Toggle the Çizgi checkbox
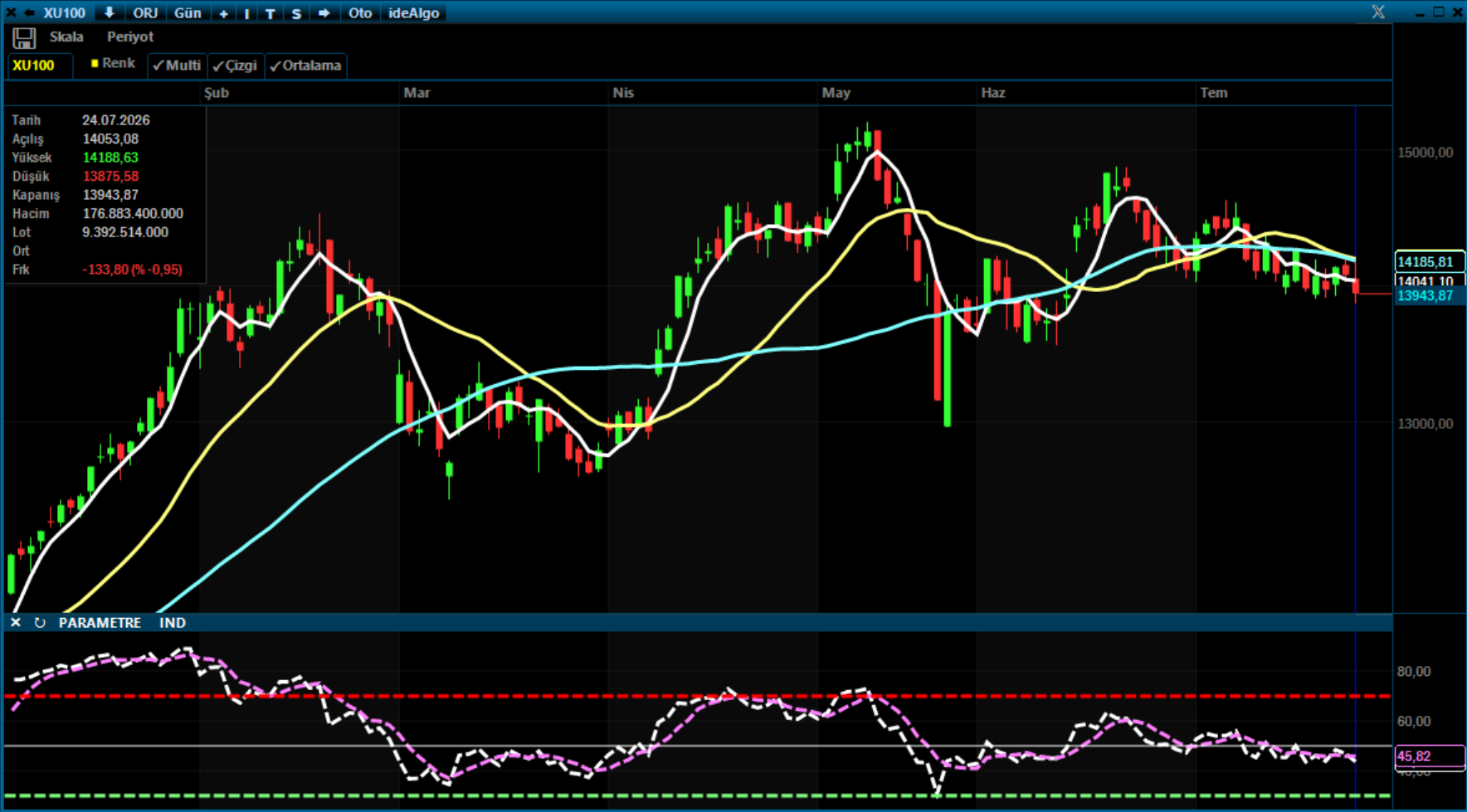This screenshot has height=812, width=1467. coord(236,66)
